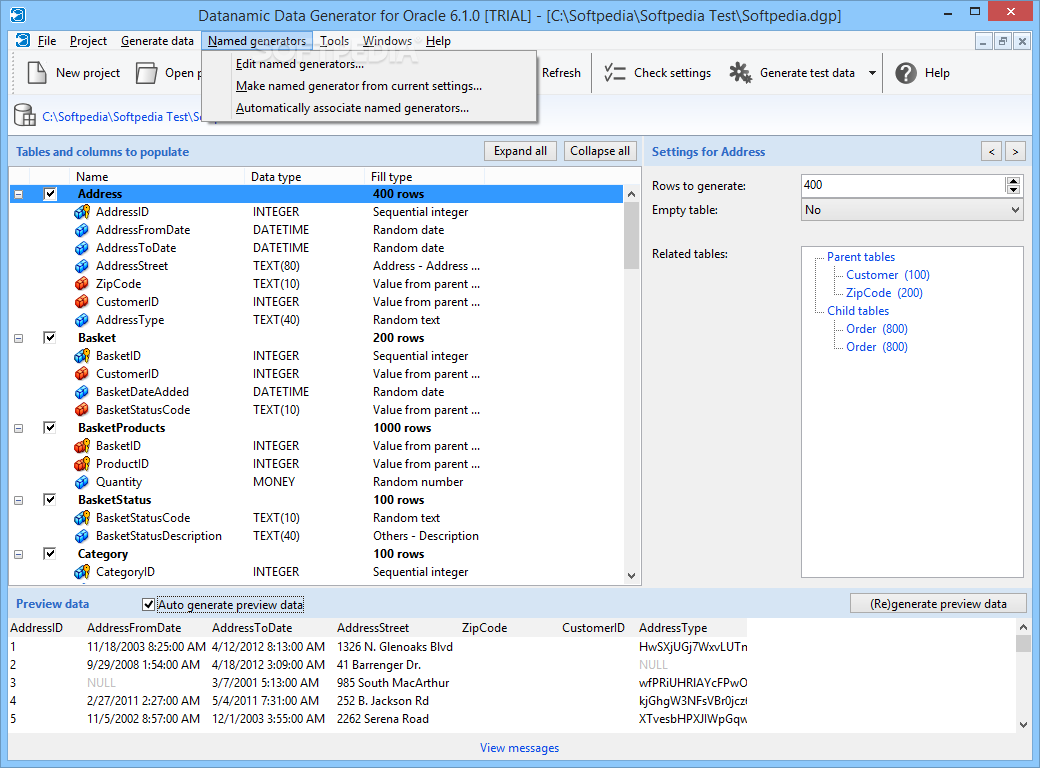The width and height of the screenshot is (1040, 768).
Task: Click the tables list scroll down arrow
Action: point(631,576)
